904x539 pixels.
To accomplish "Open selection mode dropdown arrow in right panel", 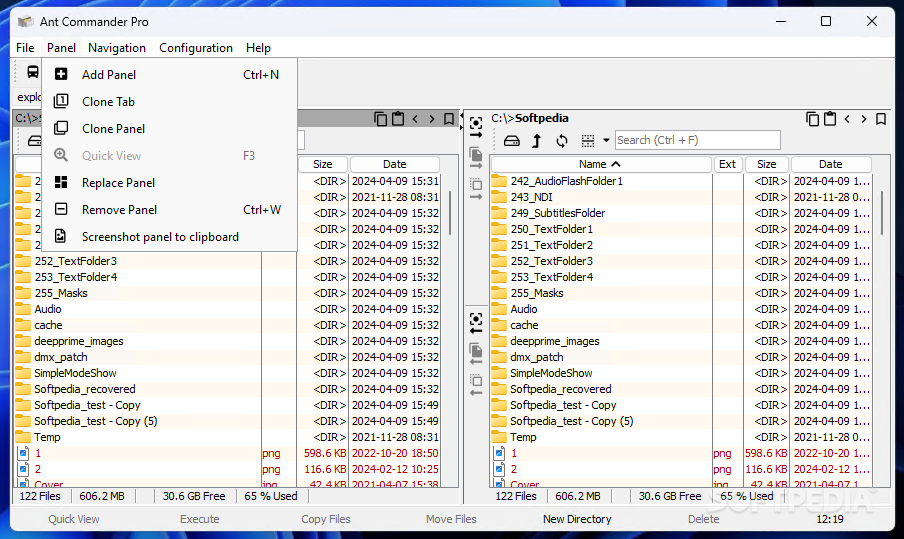I will [606, 141].
